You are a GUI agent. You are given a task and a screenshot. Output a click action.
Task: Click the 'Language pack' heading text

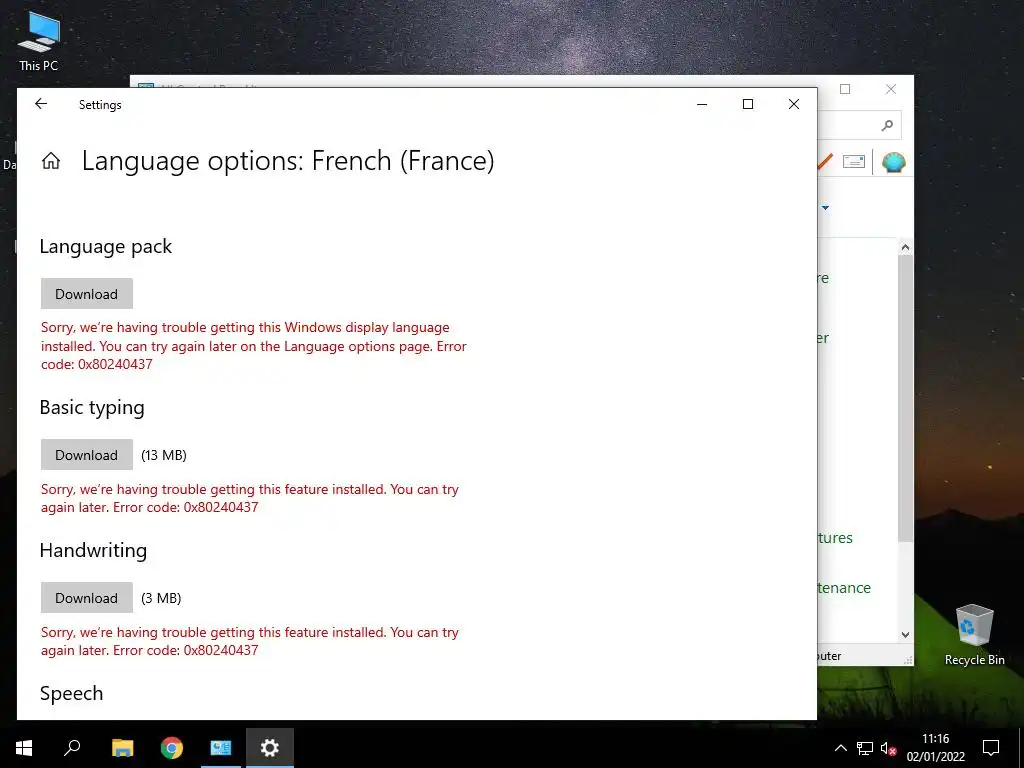[x=106, y=246]
